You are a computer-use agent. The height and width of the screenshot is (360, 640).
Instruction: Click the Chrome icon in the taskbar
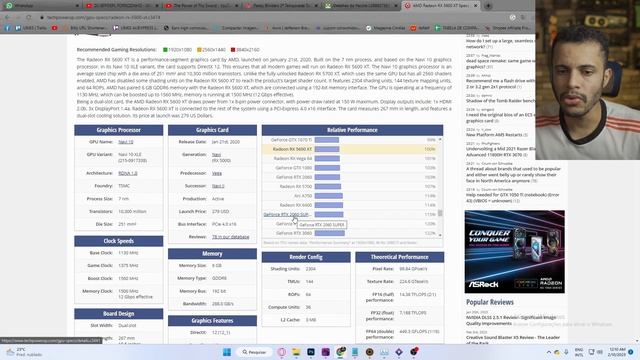tap(340, 352)
